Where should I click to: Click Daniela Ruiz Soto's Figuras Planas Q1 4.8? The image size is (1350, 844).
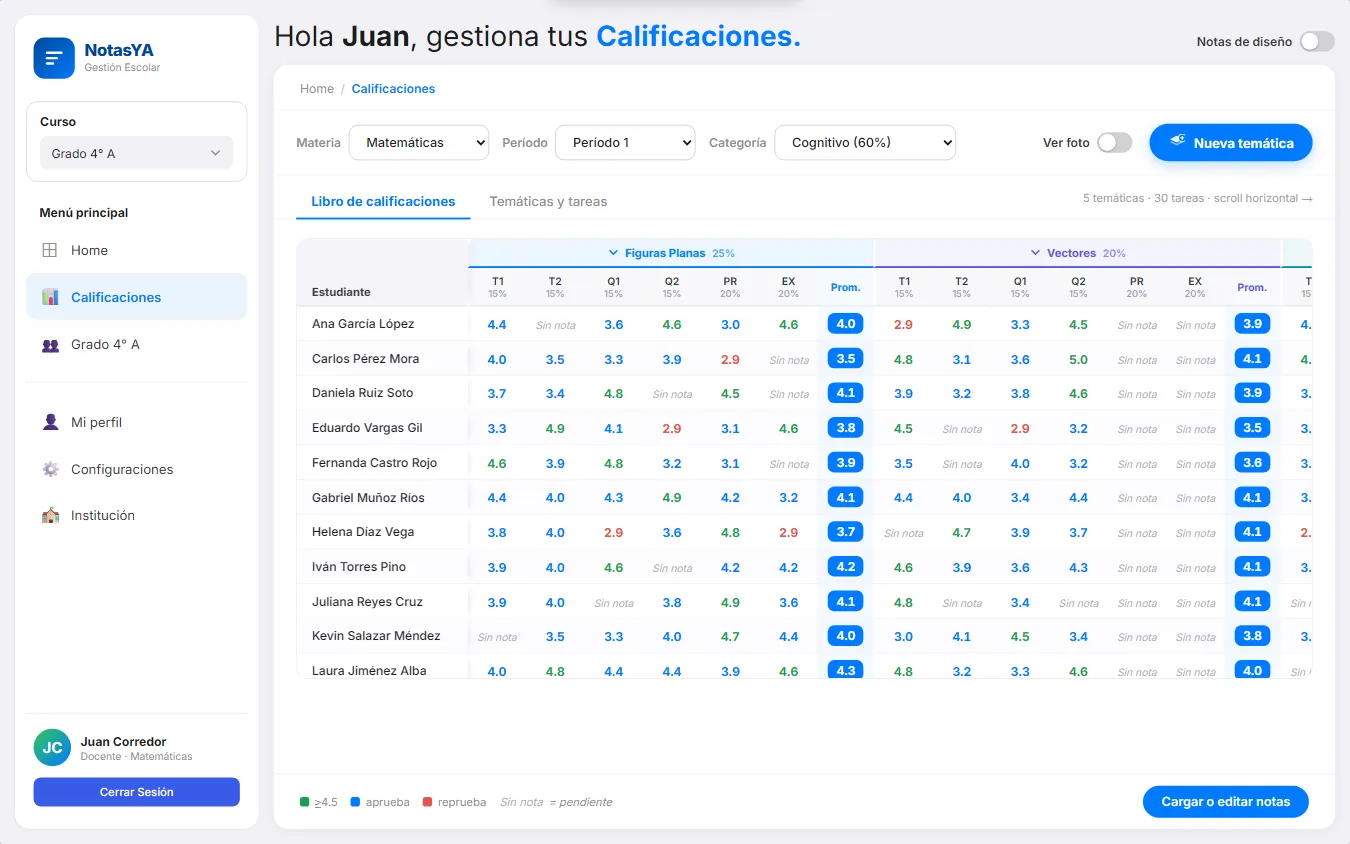pos(613,394)
